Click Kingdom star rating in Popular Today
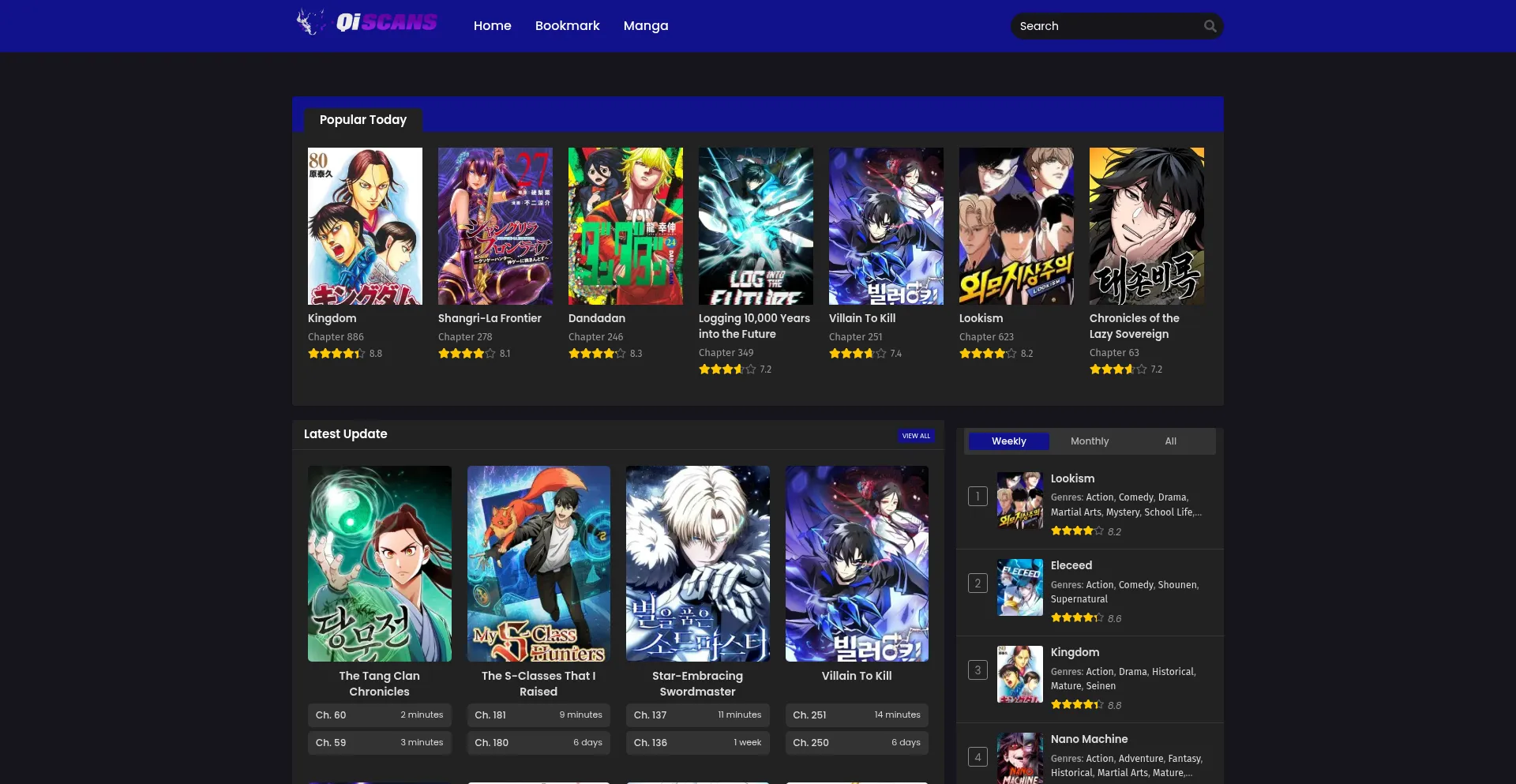1516x784 pixels. (336, 354)
